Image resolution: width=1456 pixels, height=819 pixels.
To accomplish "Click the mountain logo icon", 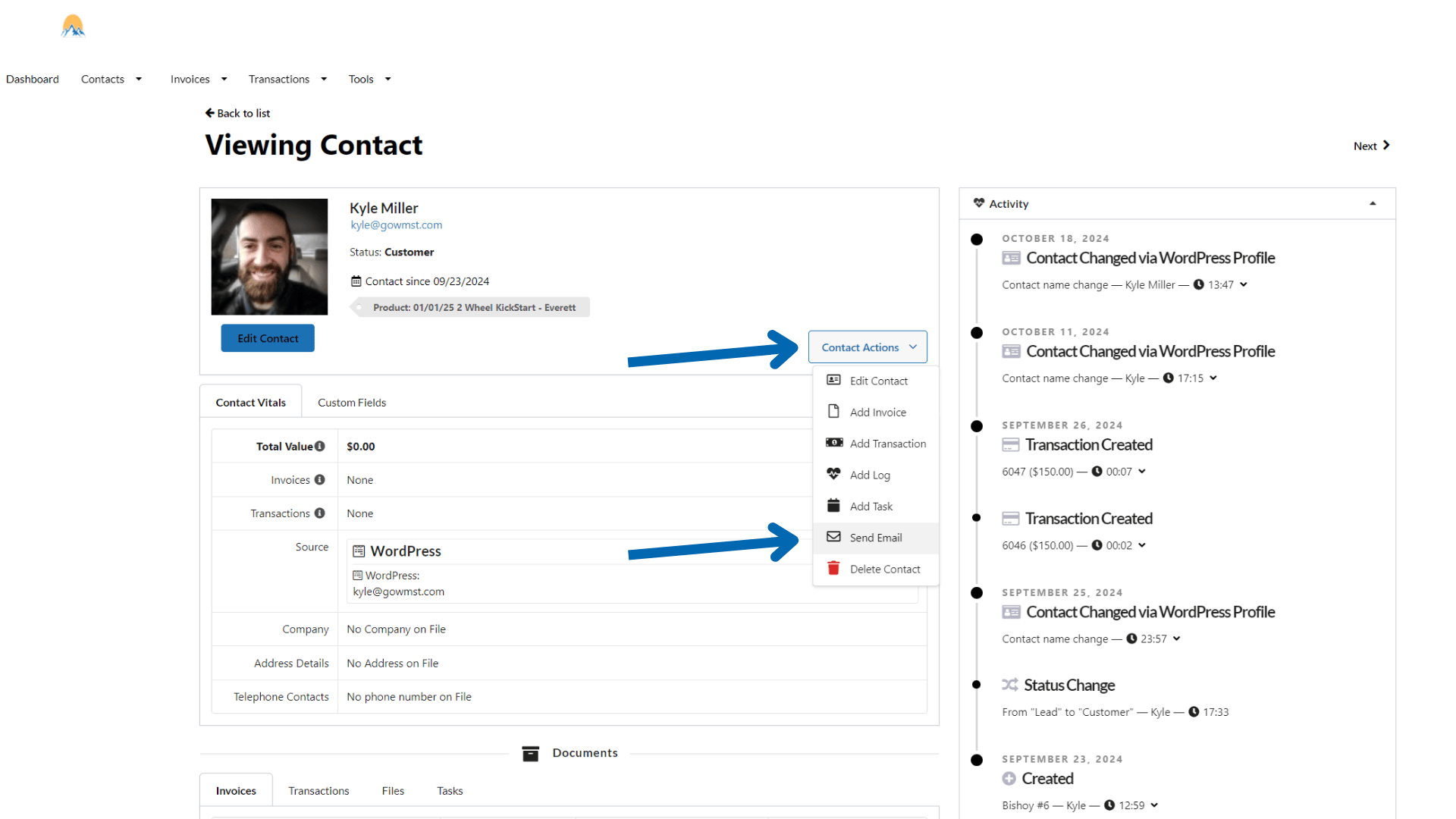I will [x=73, y=27].
